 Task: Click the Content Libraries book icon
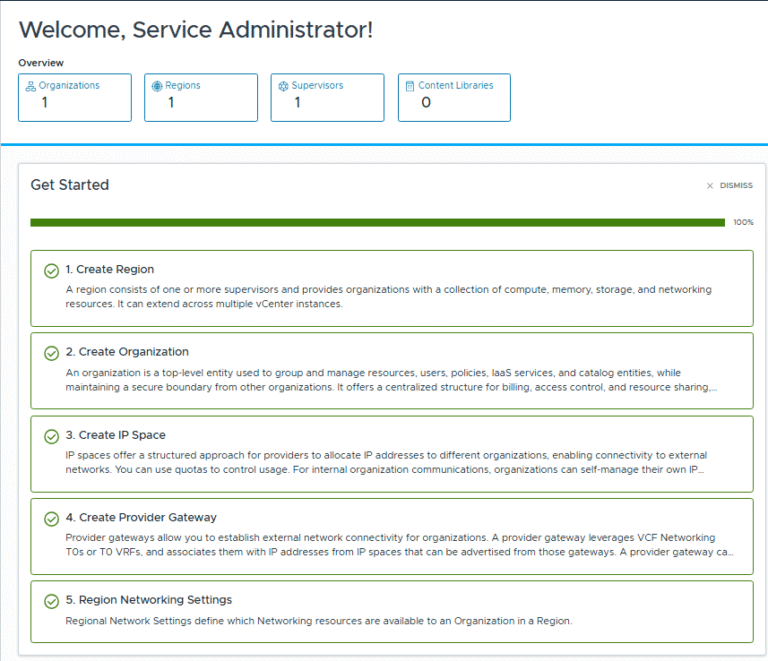click(x=410, y=86)
